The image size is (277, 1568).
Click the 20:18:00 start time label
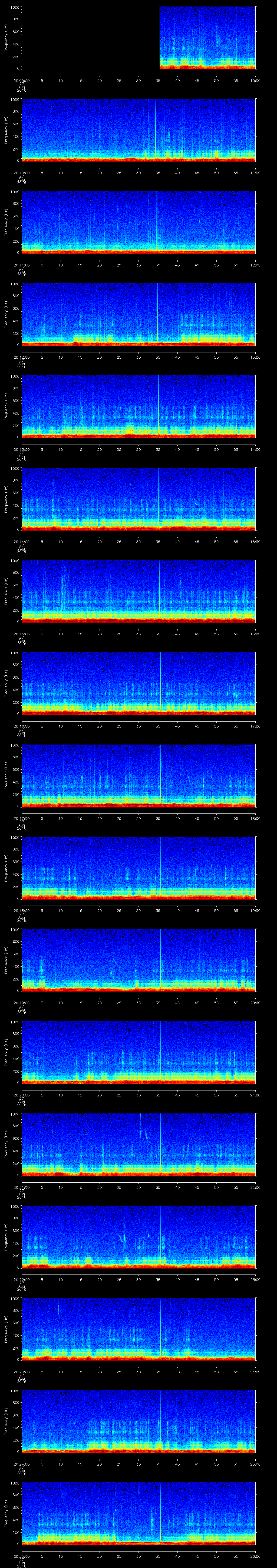22,910
